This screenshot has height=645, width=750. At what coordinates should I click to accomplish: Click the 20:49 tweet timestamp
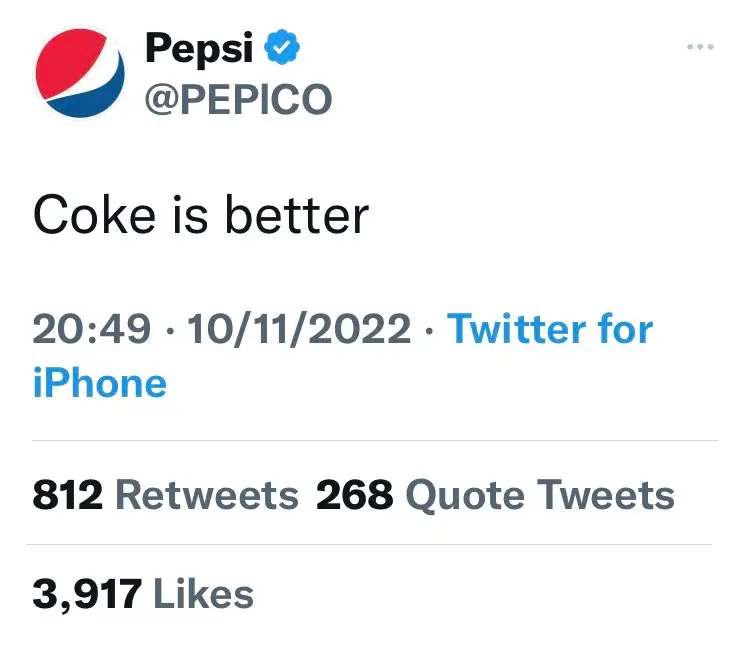(x=92, y=329)
